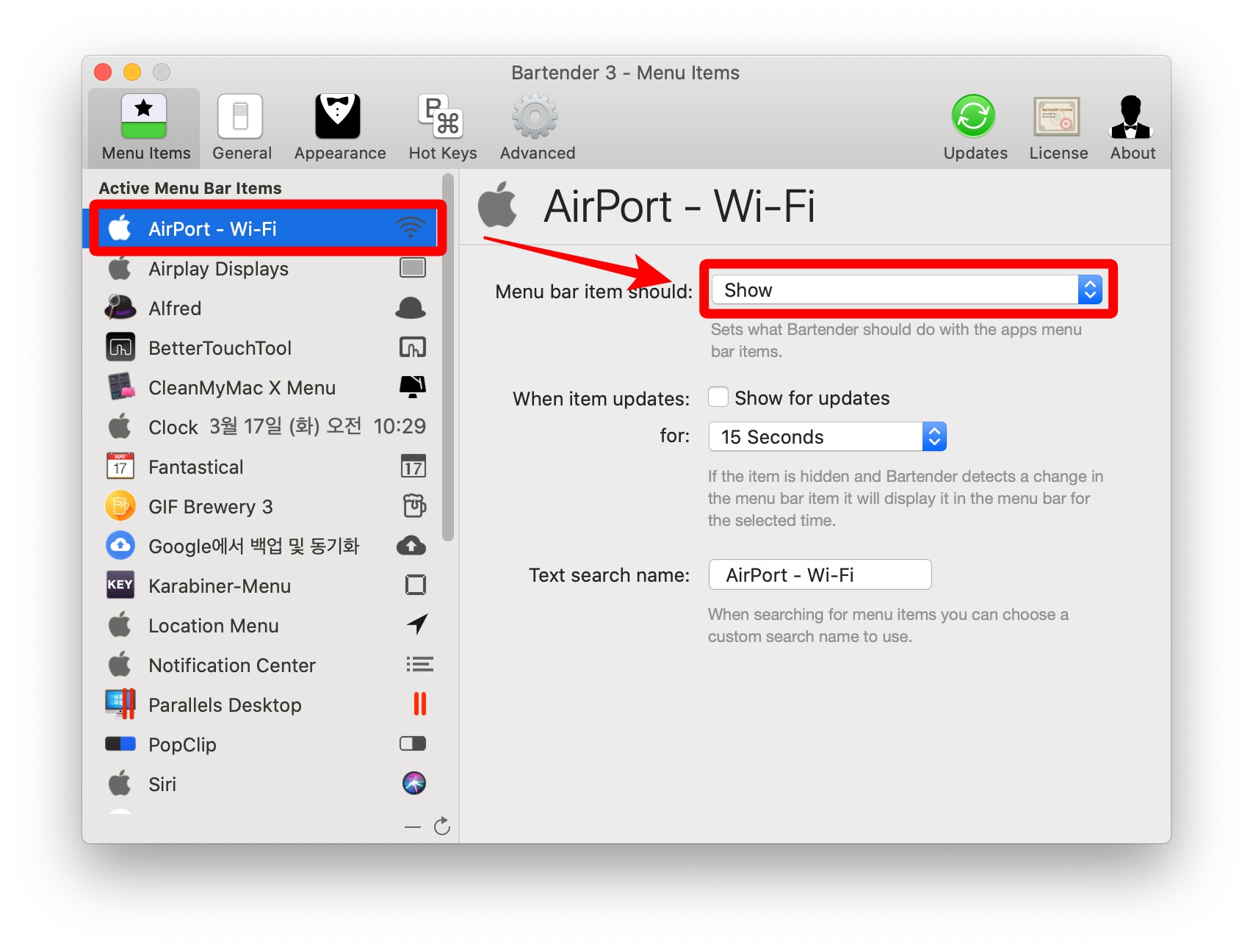Click the Clock date and time text
Image resolution: width=1253 pixels, height=952 pixels.
317,426
